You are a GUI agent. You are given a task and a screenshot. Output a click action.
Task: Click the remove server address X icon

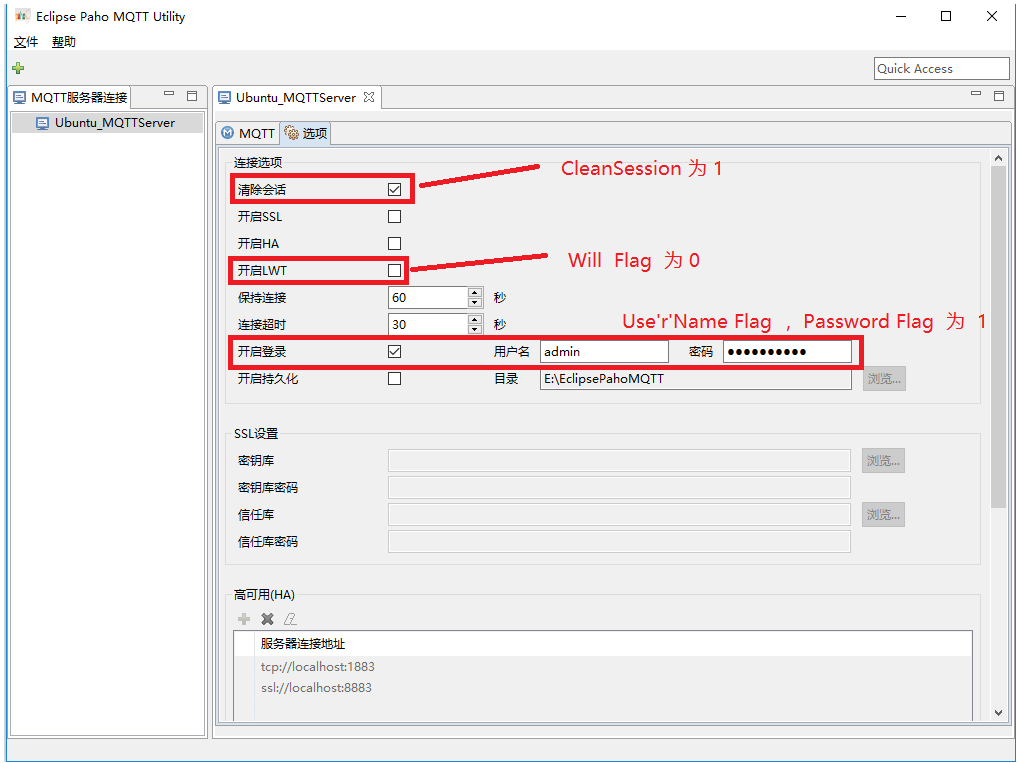click(x=267, y=619)
